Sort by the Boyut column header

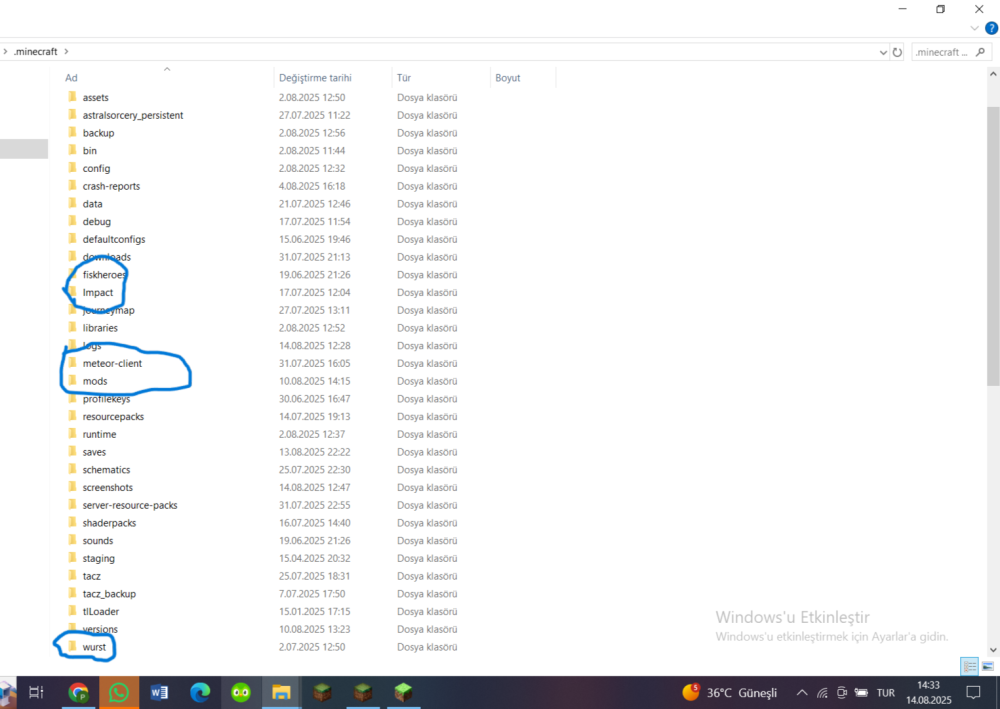pyautogui.click(x=508, y=78)
